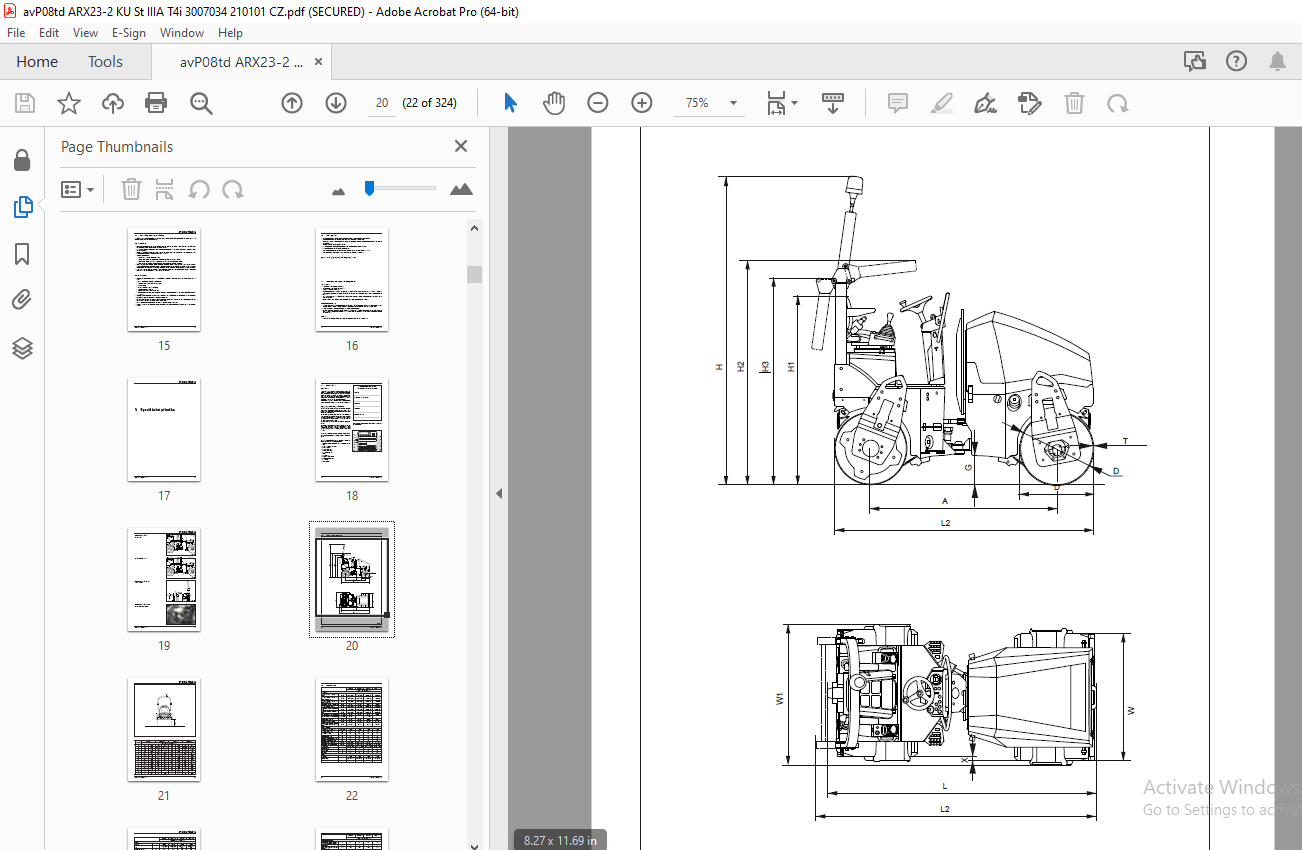This screenshot has width=1302, height=850.
Task: Click the insert pages icon in the thumbnails panel
Action: 165,189
